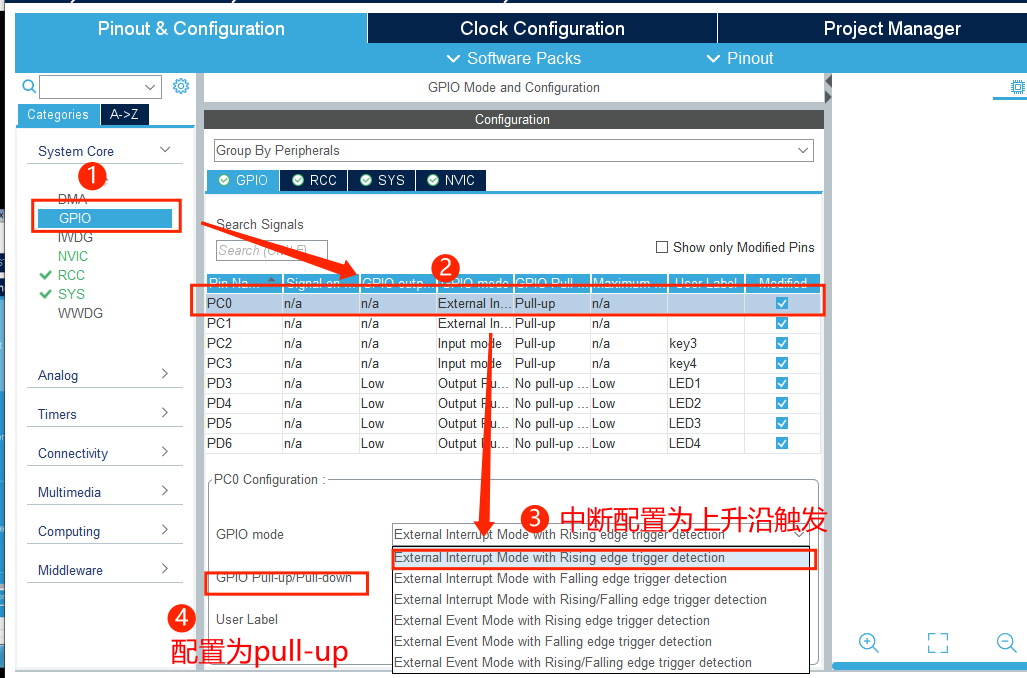Select the NVIC configuration tab
Image resolution: width=1027 pixels, height=678 pixels.
pyautogui.click(x=451, y=180)
